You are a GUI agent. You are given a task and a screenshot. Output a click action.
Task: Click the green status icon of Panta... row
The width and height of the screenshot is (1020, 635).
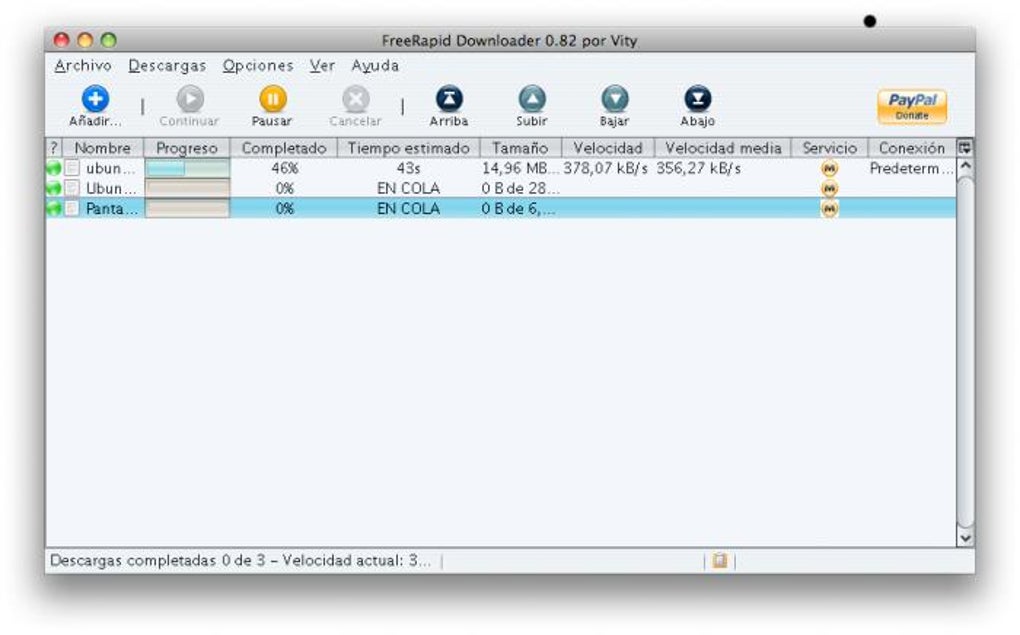(53, 209)
